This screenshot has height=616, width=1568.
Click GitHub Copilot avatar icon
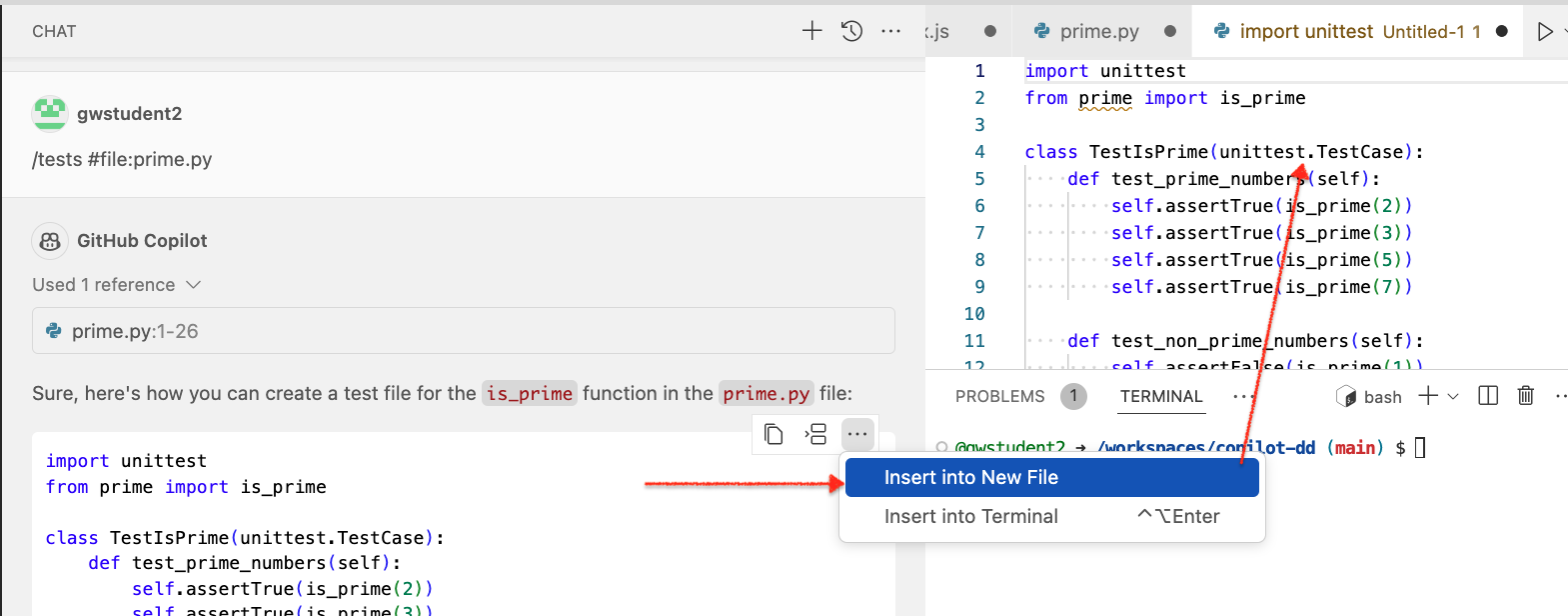coord(50,241)
